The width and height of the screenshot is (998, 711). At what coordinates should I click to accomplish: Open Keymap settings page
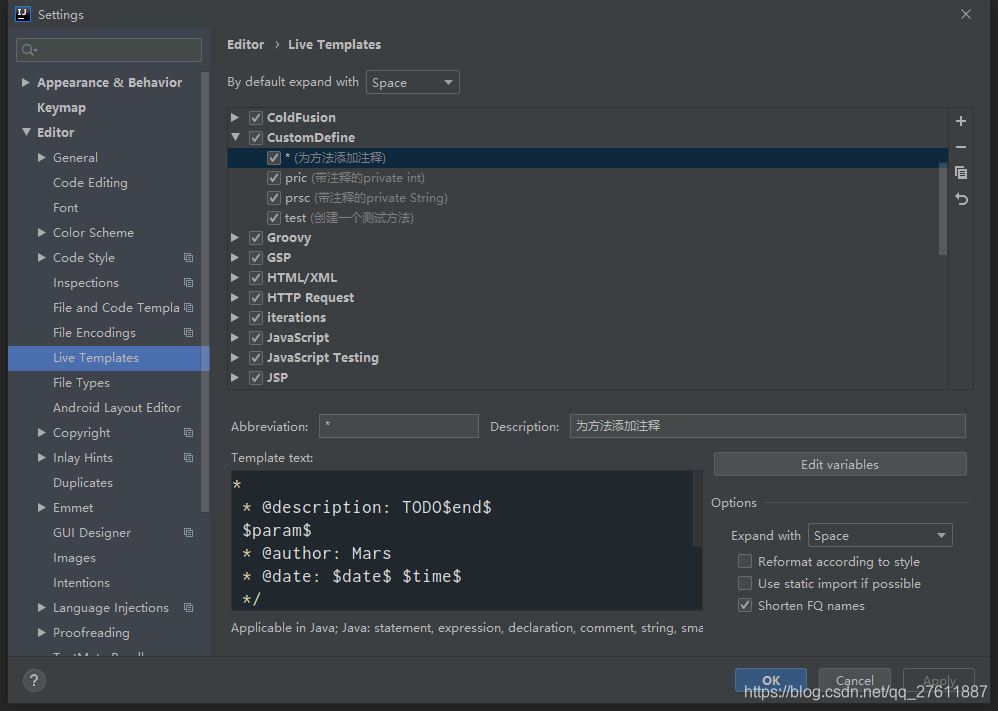61,108
